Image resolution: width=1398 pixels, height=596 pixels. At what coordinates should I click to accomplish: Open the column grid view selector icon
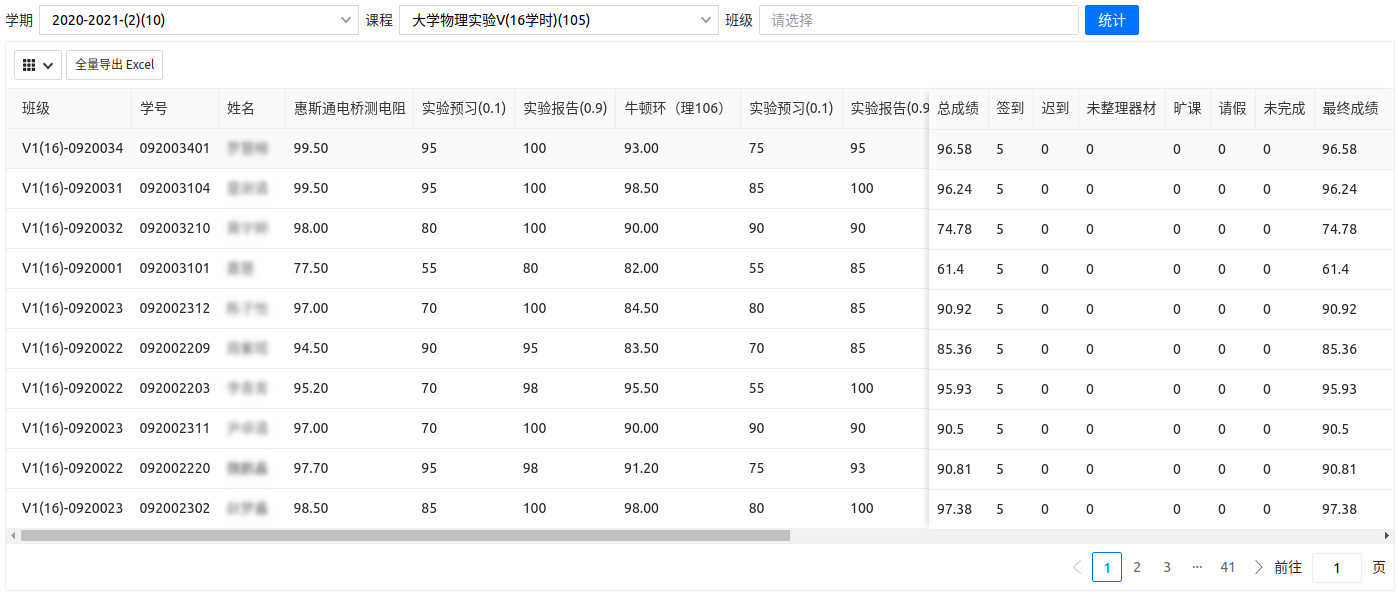[38, 65]
